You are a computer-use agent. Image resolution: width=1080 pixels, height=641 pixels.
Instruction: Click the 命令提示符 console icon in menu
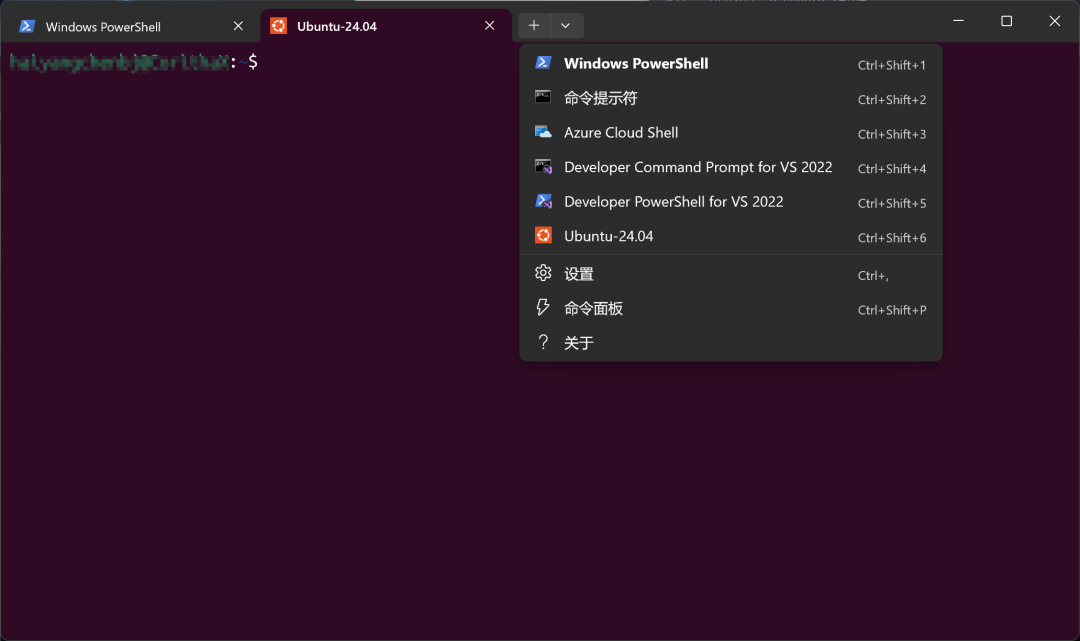[x=543, y=97]
